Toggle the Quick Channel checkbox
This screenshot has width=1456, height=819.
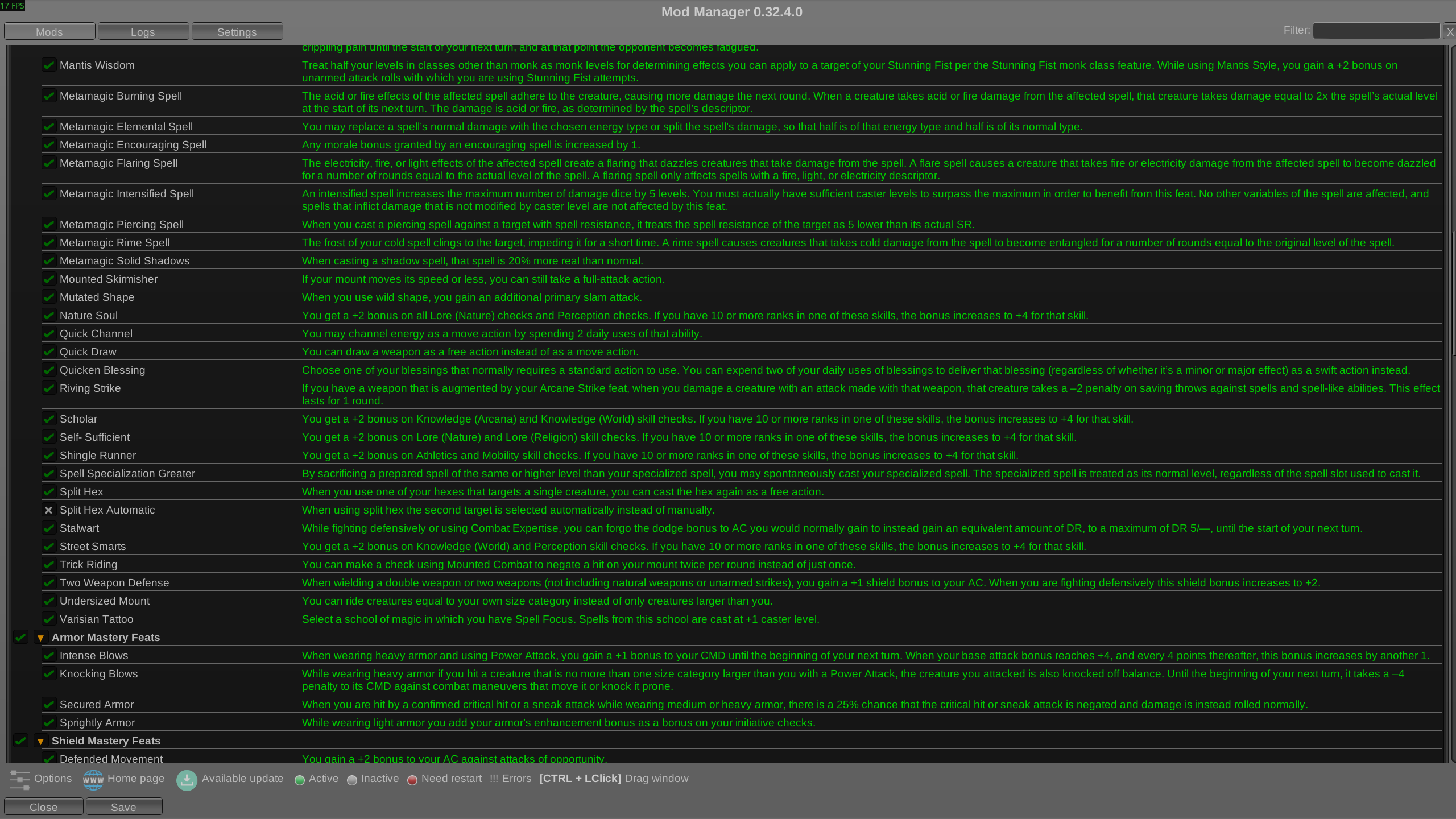click(x=49, y=334)
